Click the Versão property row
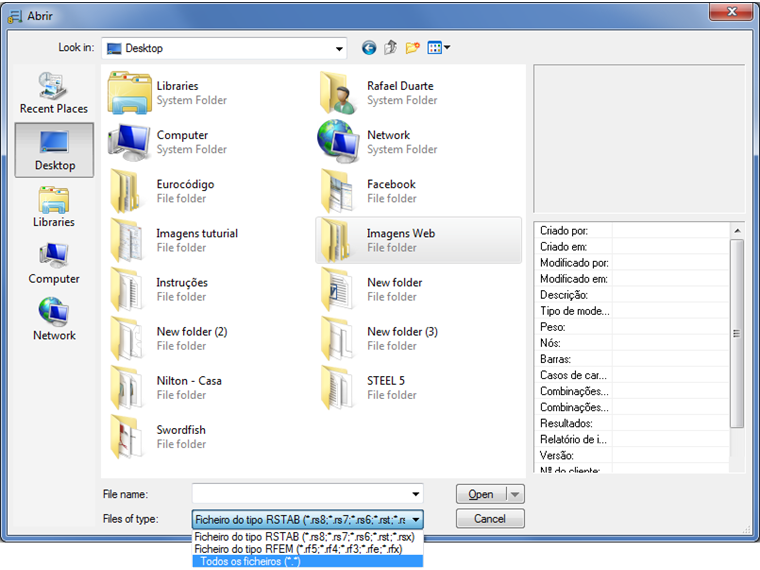 [633, 455]
